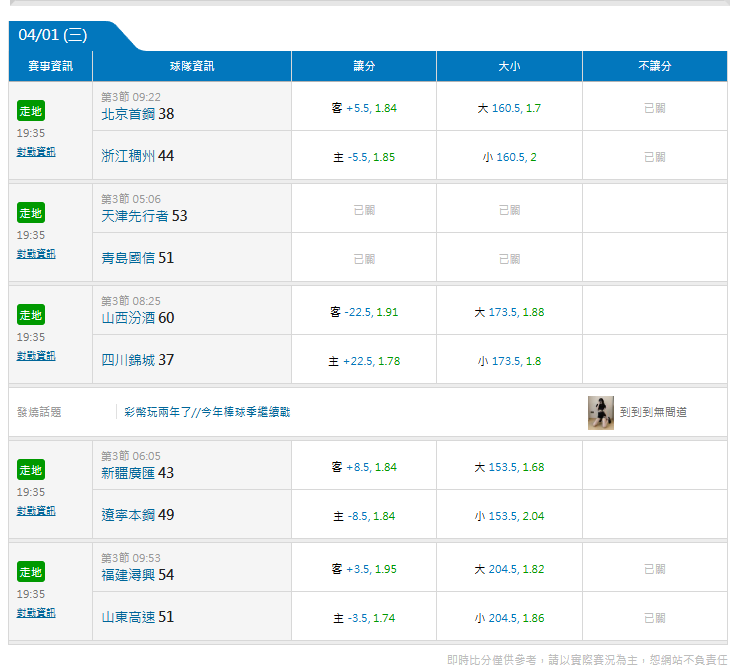Open 對戰資訊 for 福建潯興 vs 山東高速
The width and height of the screenshot is (756, 667).
(36, 613)
